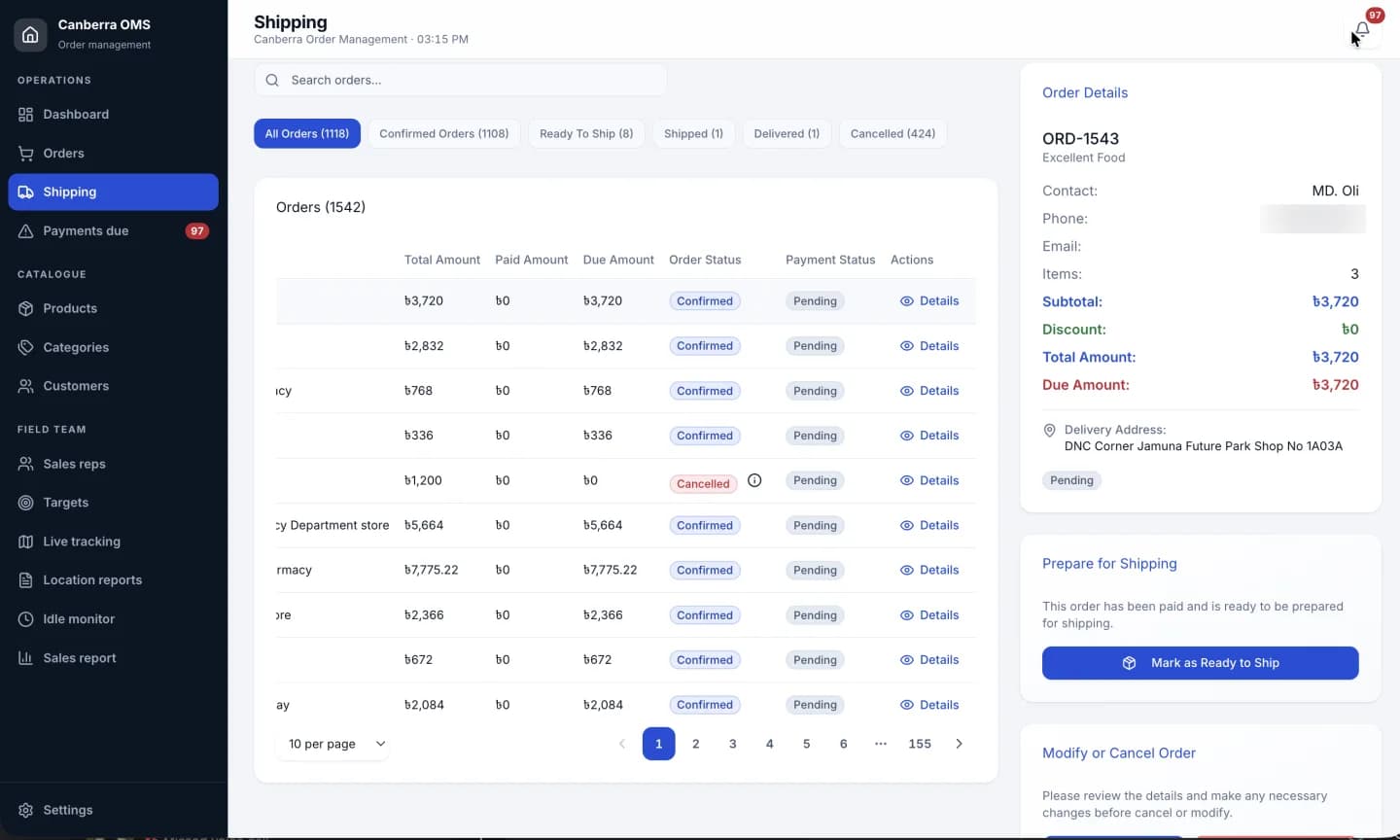Focus the Search orders input field
The height and width of the screenshot is (840, 1400).
[461, 81]
